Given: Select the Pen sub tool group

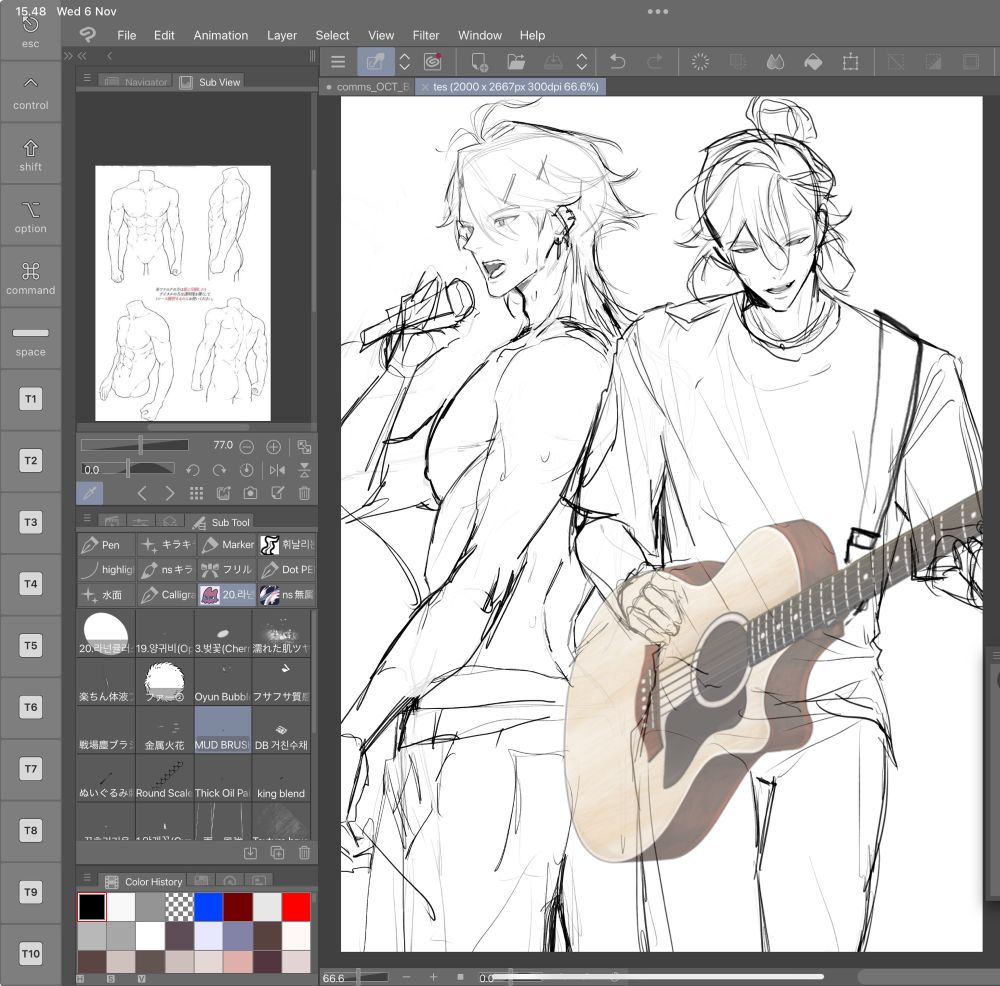Looking at the screenshot, I should tap(106, 545).
